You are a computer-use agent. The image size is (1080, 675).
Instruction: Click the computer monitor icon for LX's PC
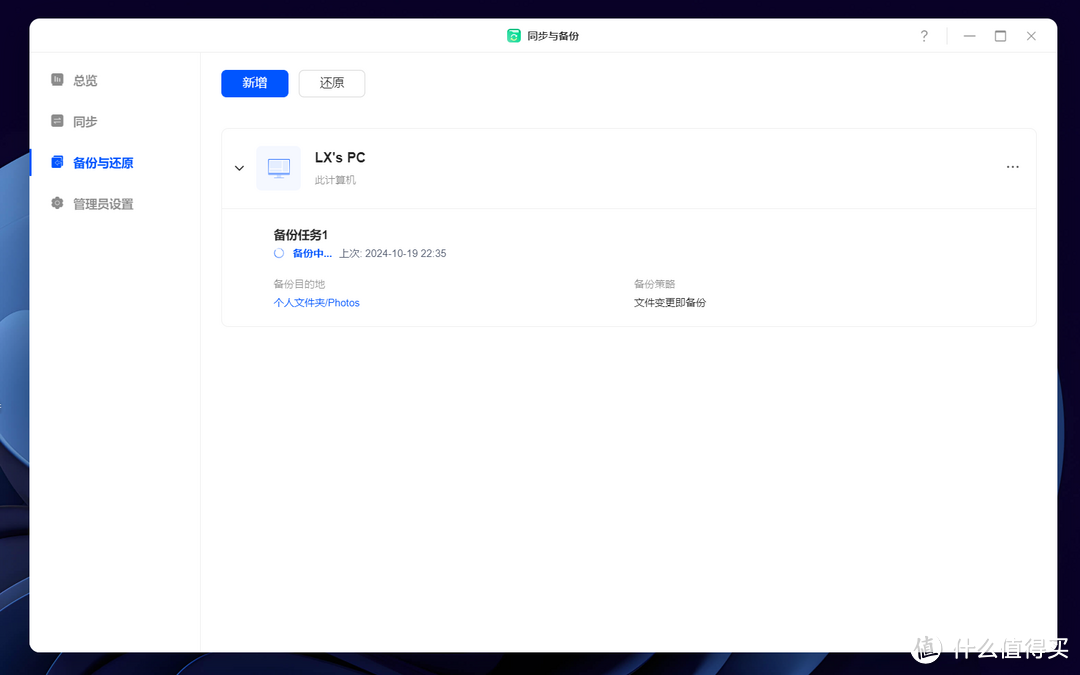coord(278,167)
